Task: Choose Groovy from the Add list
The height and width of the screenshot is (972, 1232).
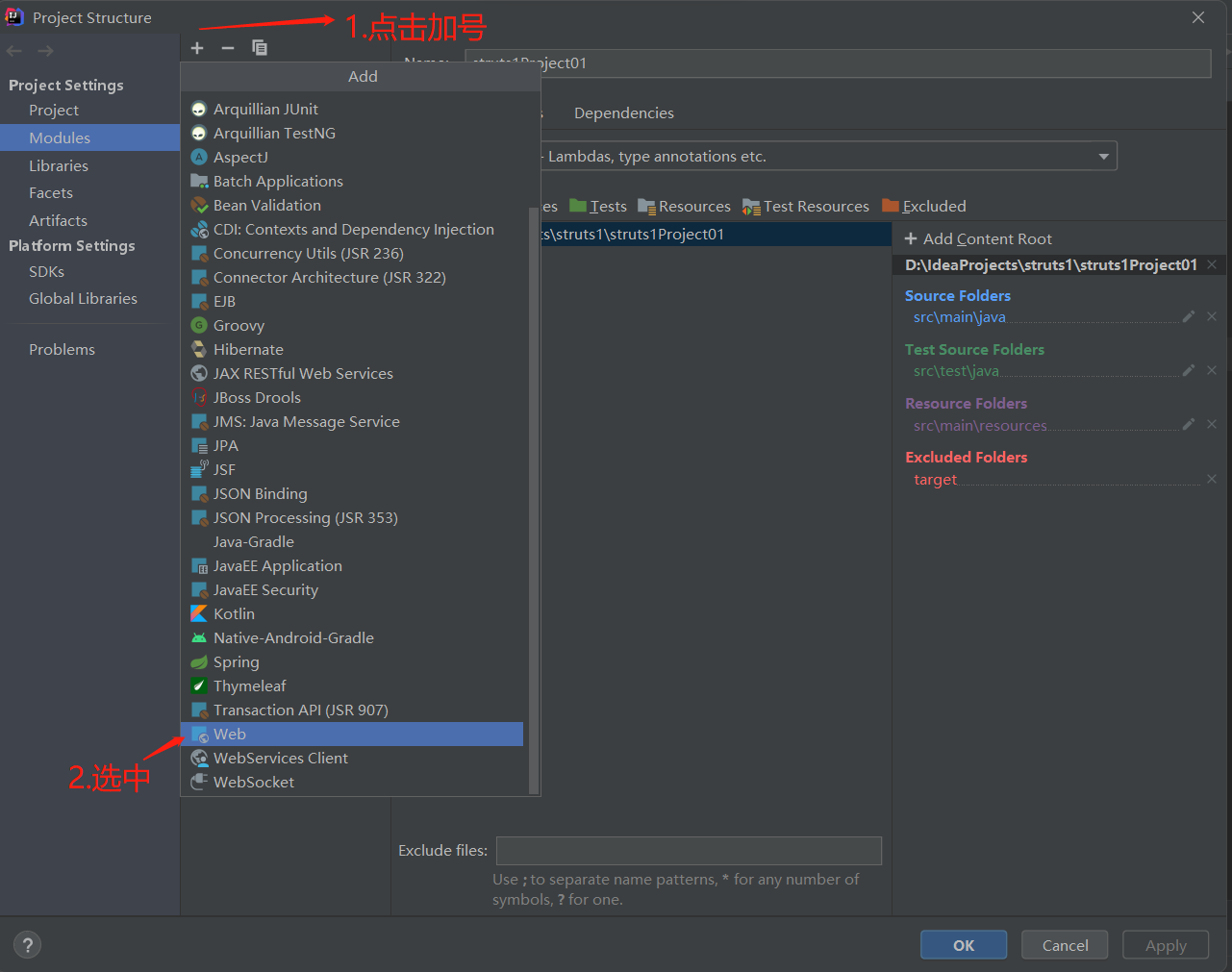Action: coord(352,326)
